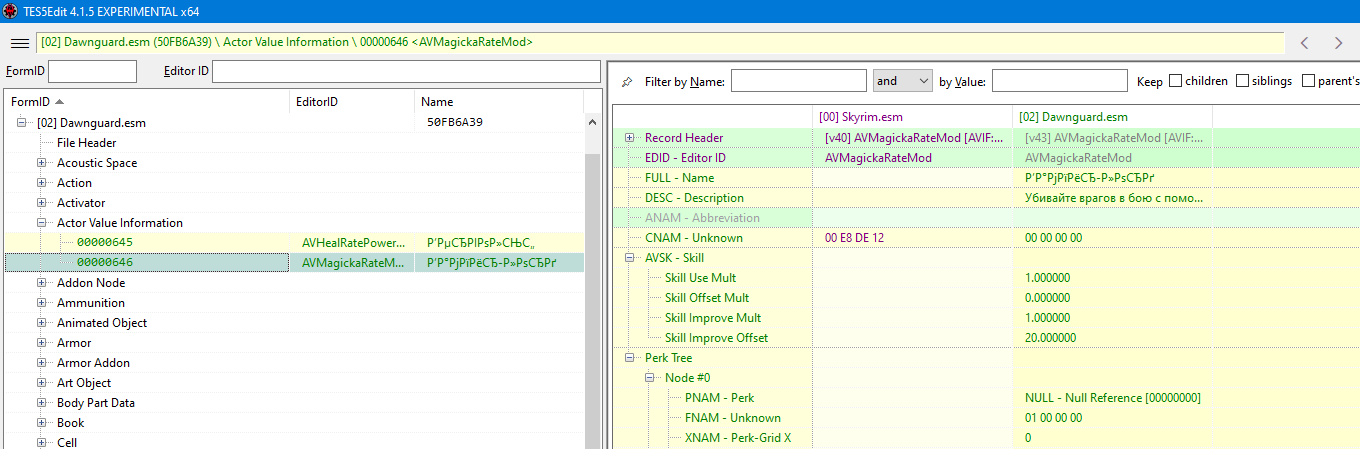This screenshot has width=1360, height=449.
Task: Collapse the Actor Value Information group
Action: pos(42,223)
